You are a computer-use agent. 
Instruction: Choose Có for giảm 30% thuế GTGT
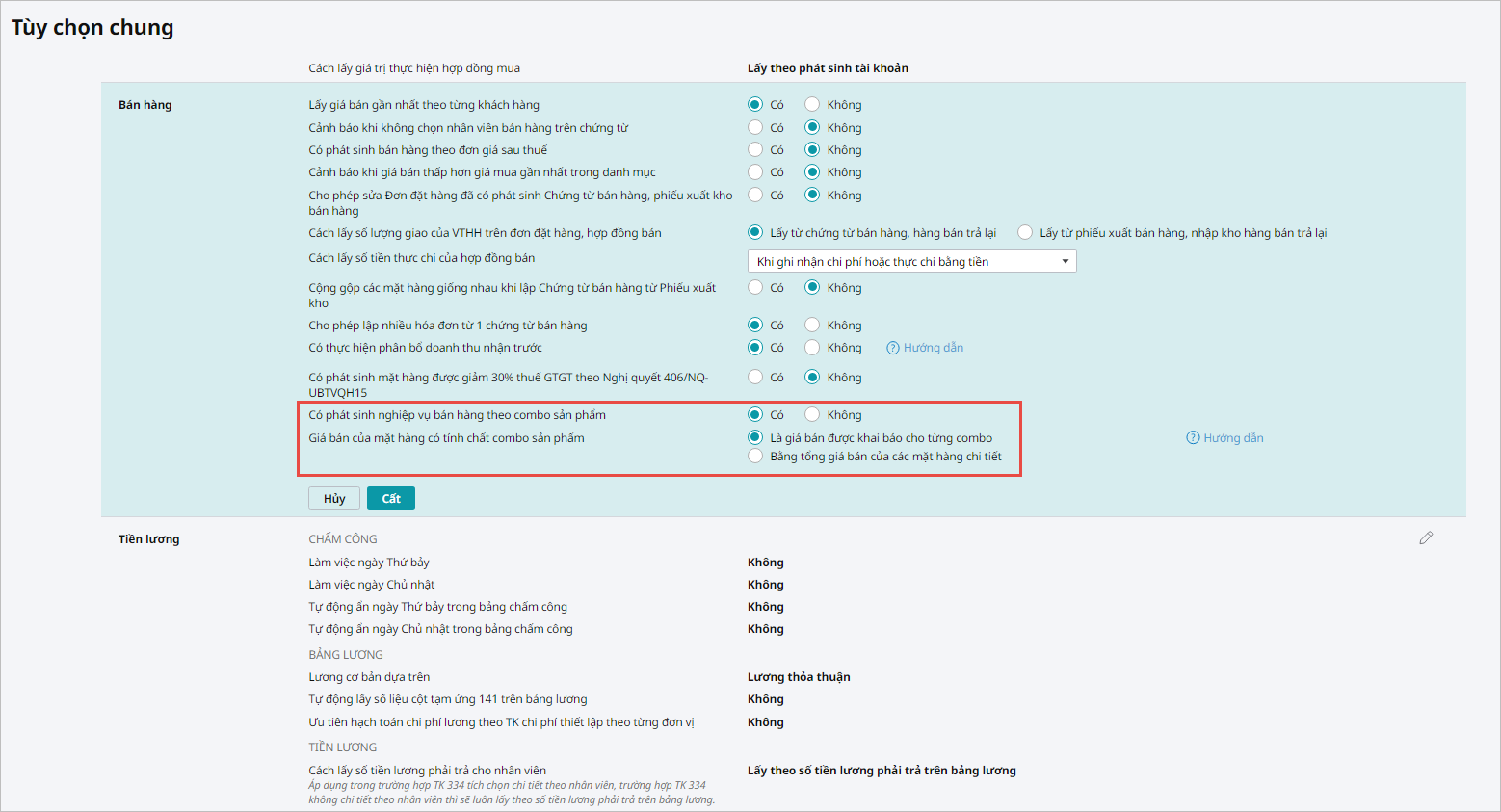tap(755, 377)
